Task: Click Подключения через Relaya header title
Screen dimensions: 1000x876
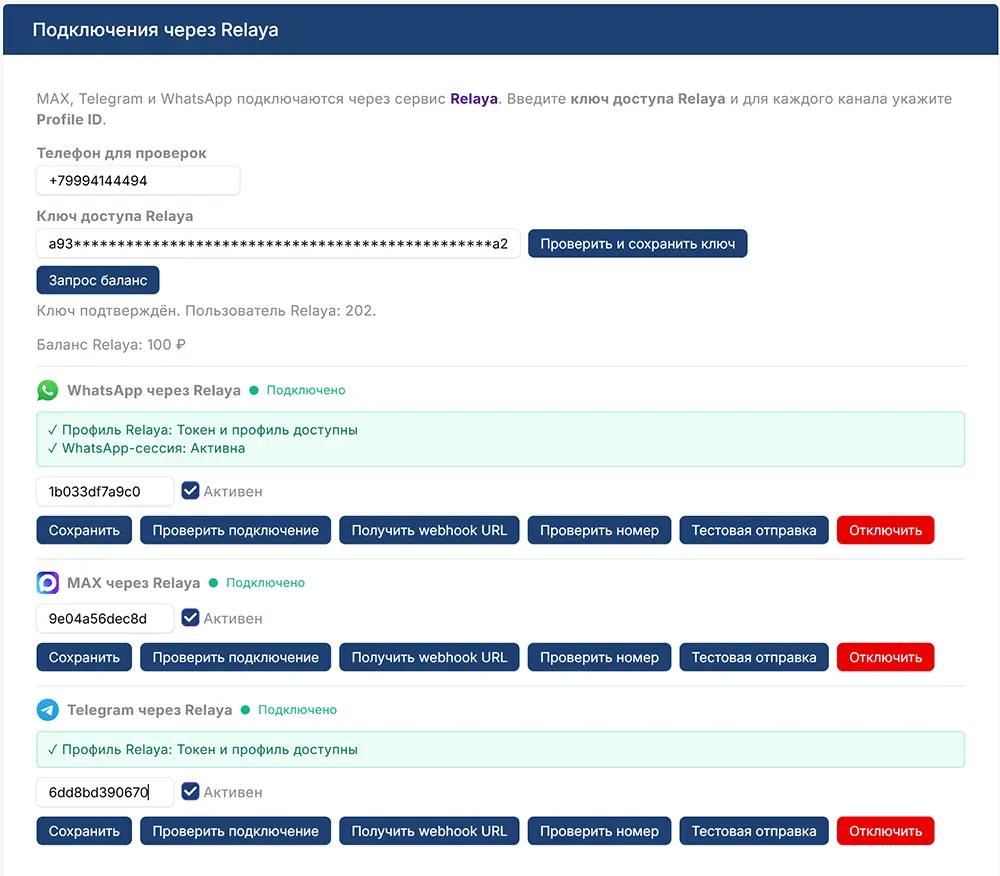Action: click(156, 30)
